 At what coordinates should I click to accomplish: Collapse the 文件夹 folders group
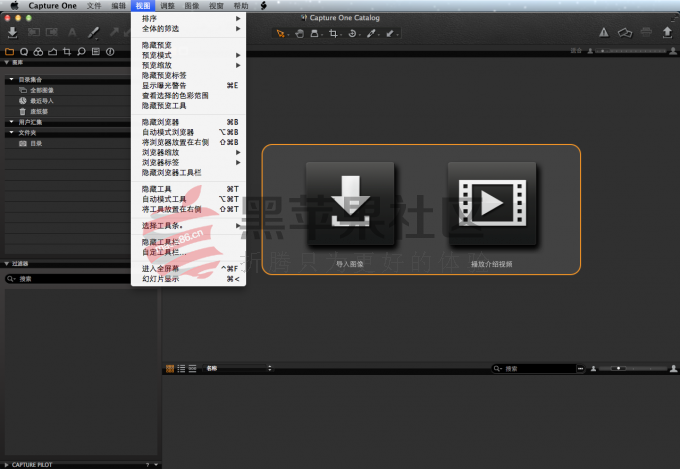point(11,132)
